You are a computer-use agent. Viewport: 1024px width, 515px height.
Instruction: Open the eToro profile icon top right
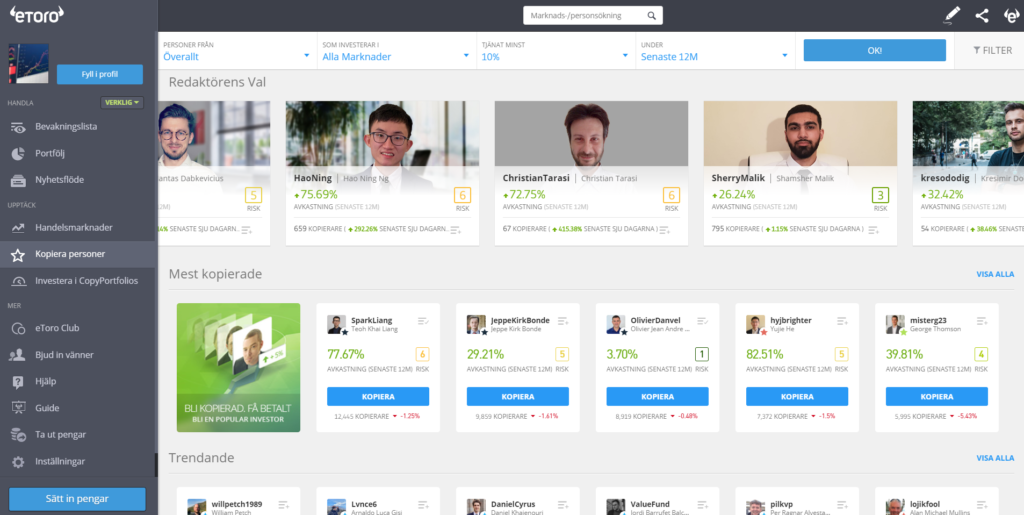[x=1010, y=16]
